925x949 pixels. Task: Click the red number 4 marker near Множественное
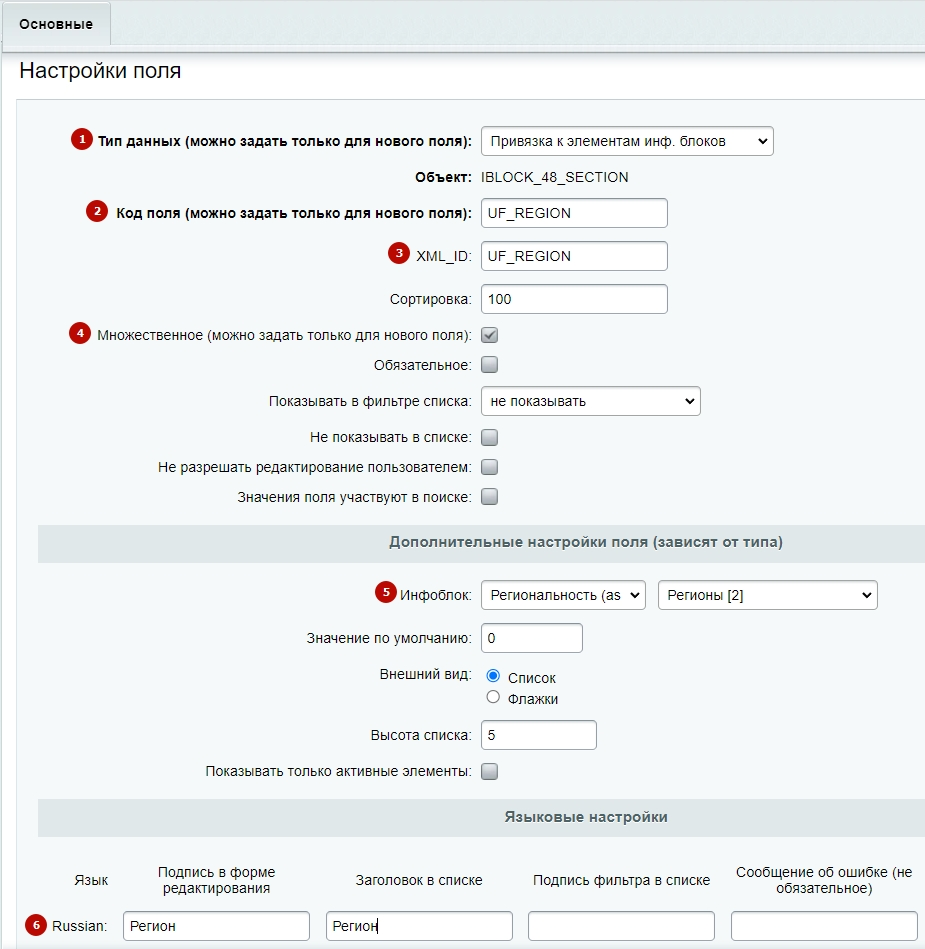pyautogui.click(x=80, y=333)
